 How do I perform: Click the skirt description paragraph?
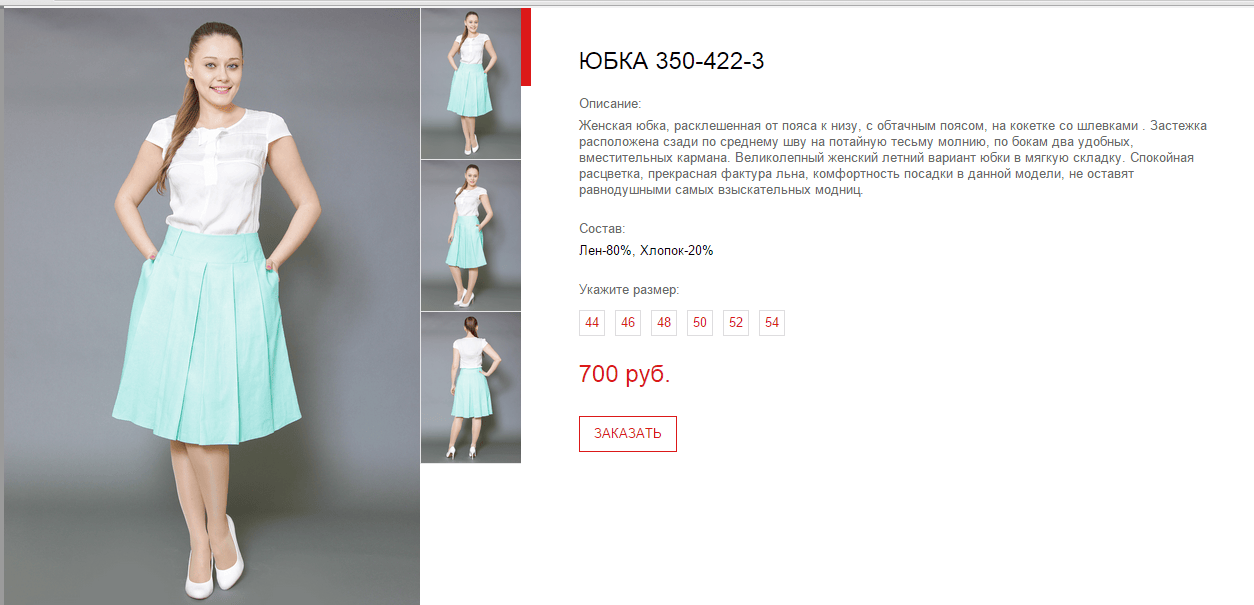click(893, 158)
